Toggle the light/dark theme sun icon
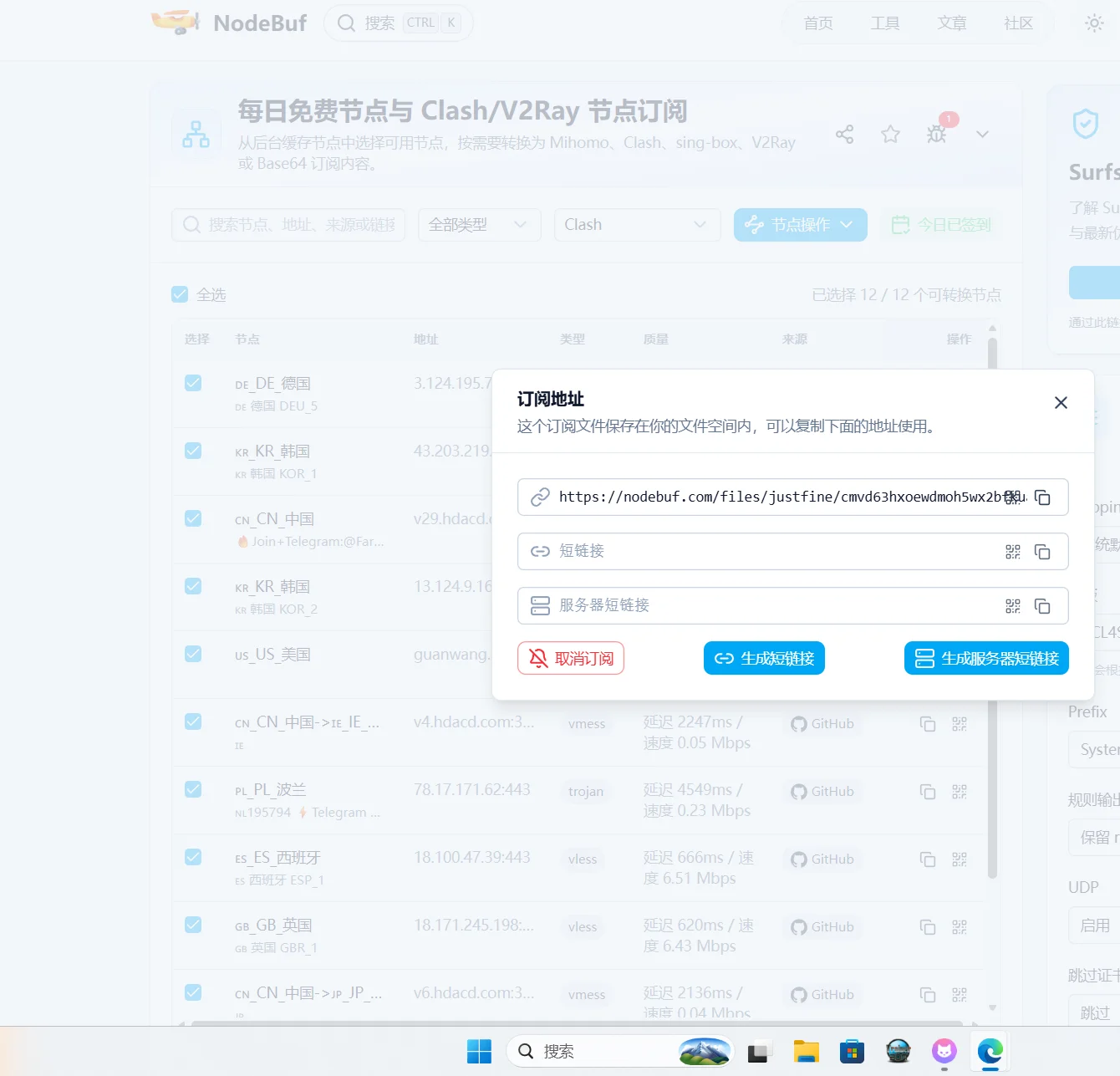 (1094, 23)
